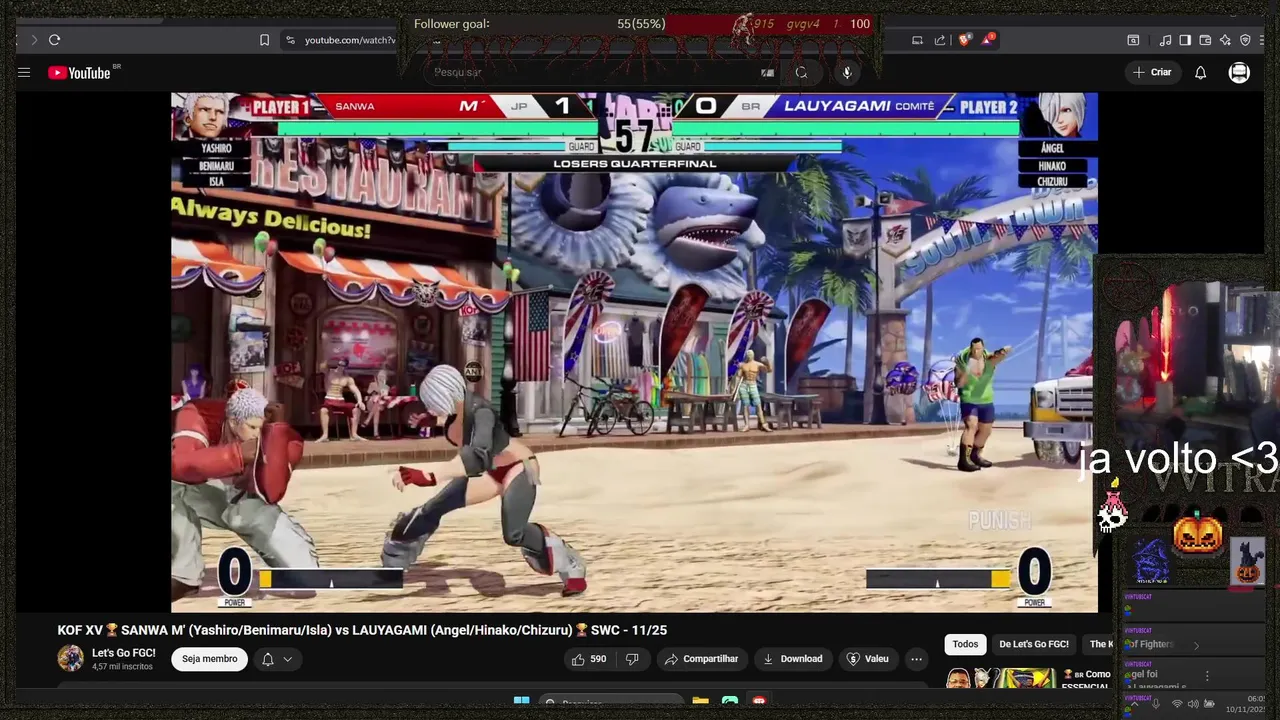Open the account avatar menu
This screenshot has height=720, width=1280.
coord(1239,72)
